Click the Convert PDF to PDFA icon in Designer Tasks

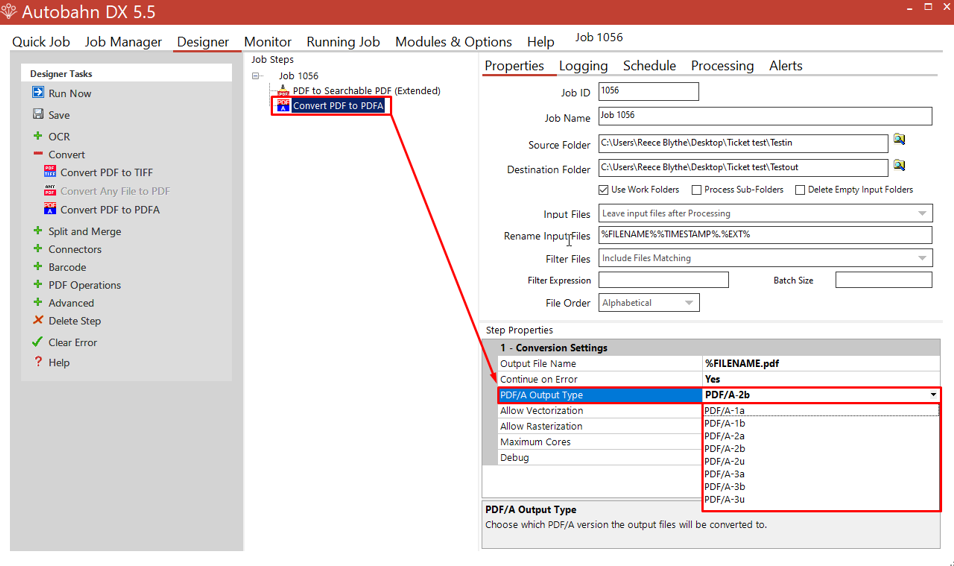50,209
